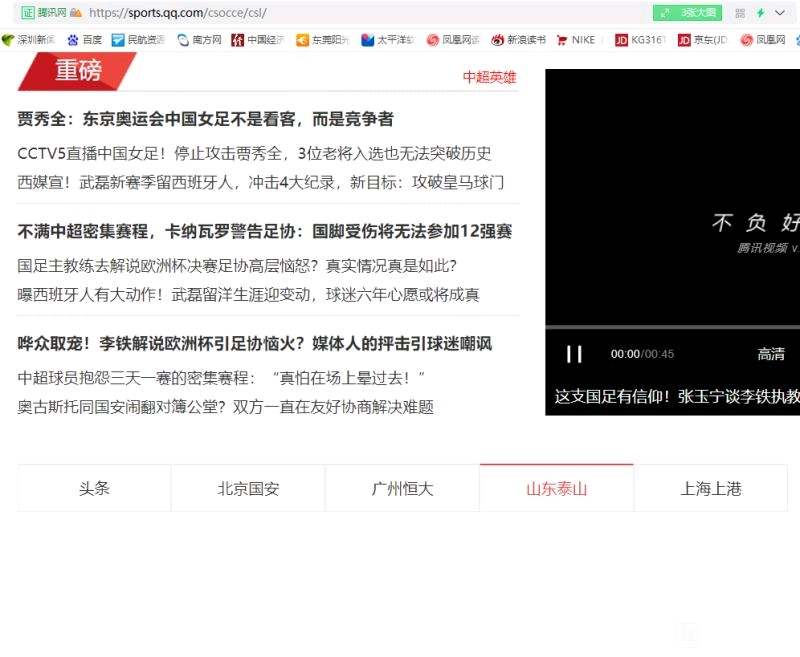Click the red 重磅 section header

pyautogui.click(x=78, y=71)
